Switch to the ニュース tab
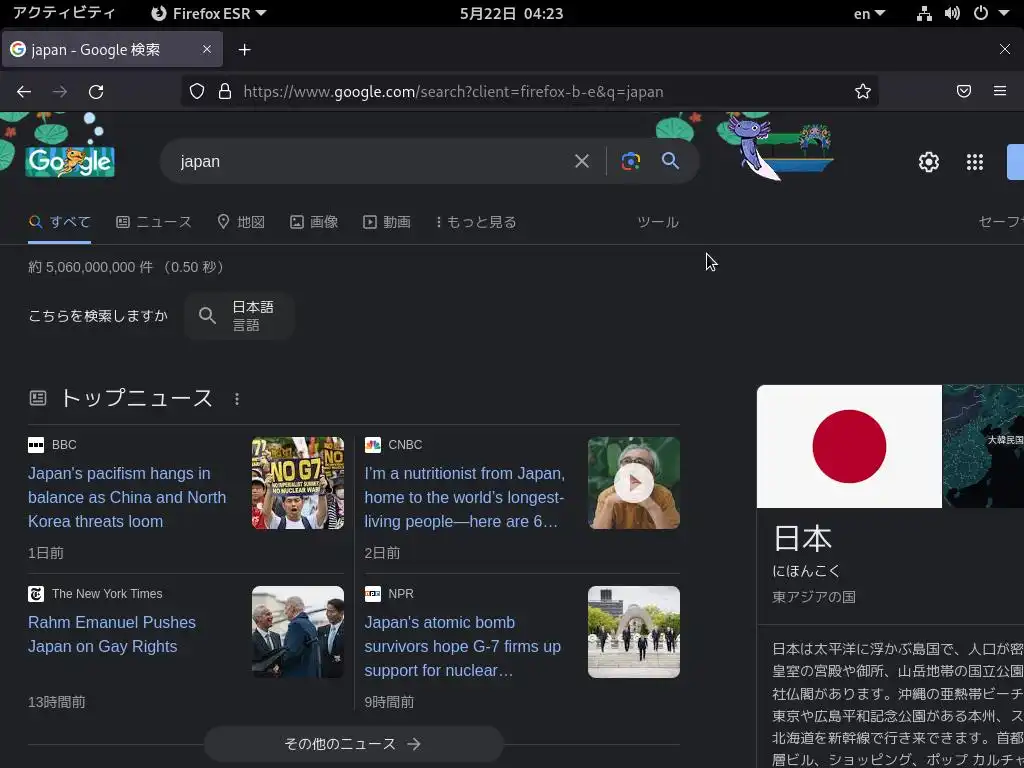Viewport: 1024px width, 768px height. point(154,222)
